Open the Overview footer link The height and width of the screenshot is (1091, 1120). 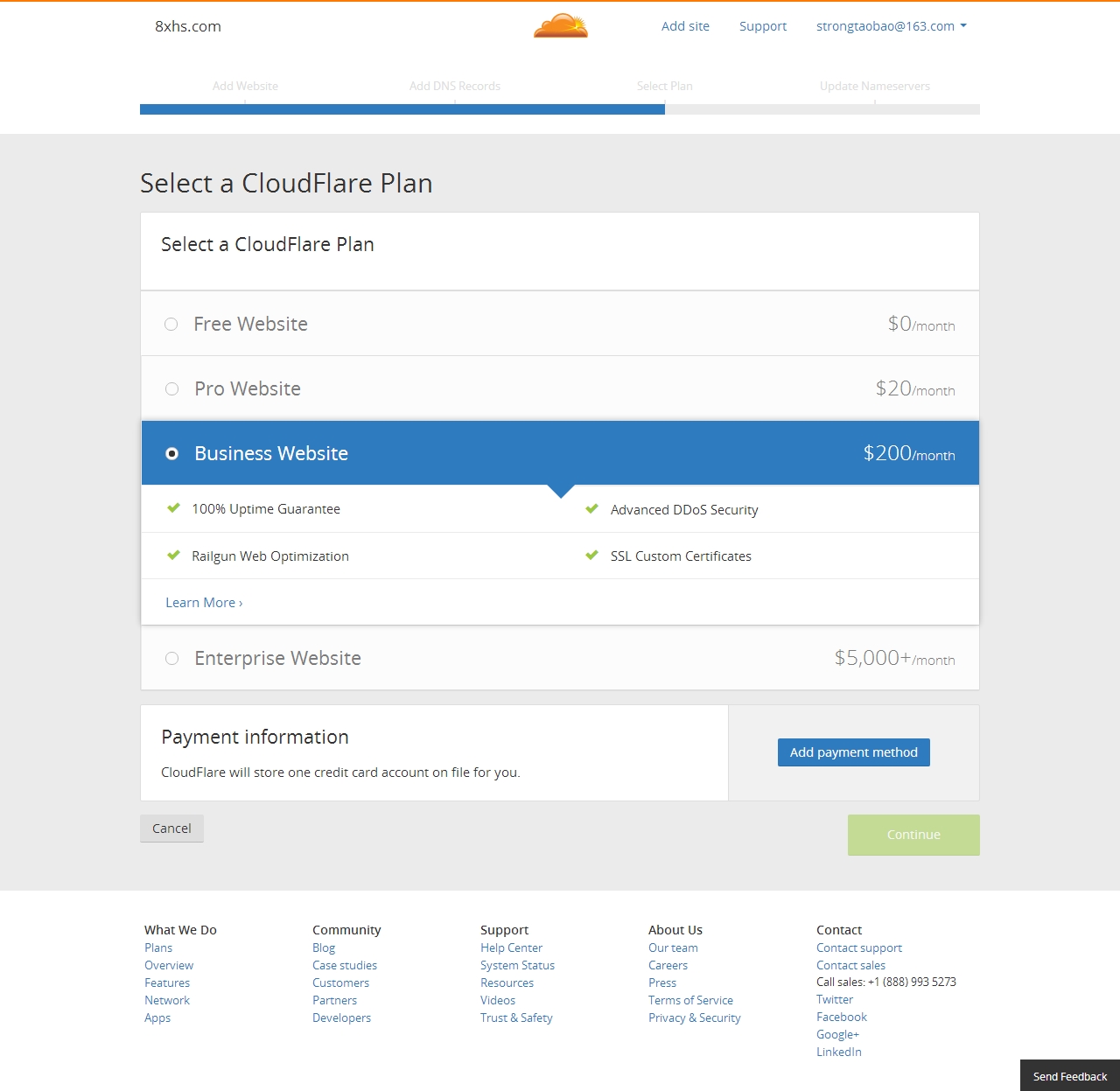169,965
